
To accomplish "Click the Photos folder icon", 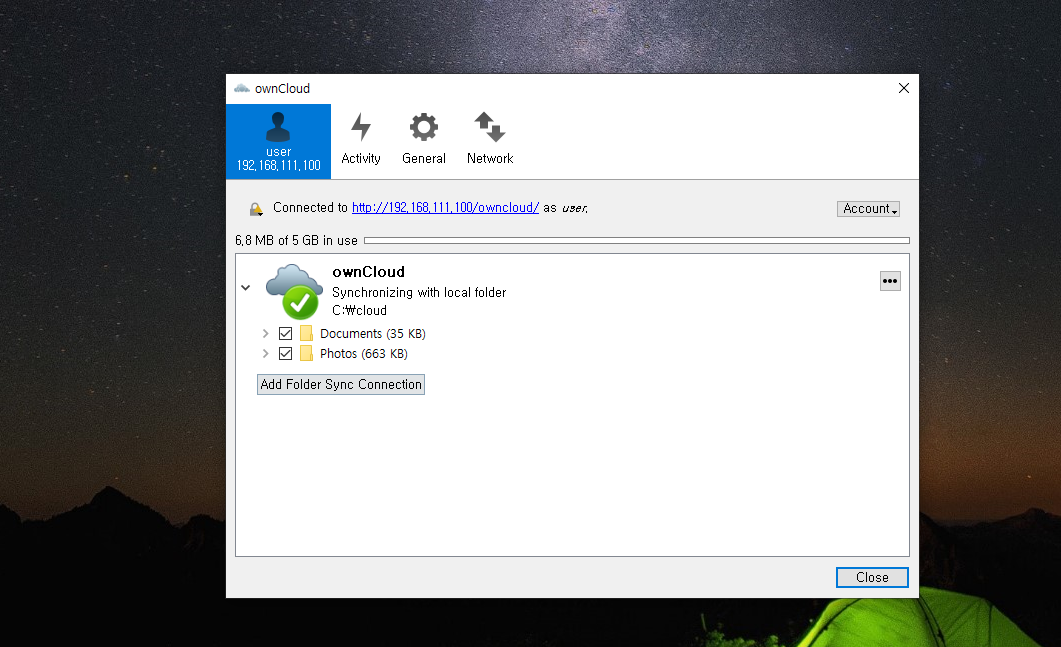I will pyautogui.click(x=307, y=353).
